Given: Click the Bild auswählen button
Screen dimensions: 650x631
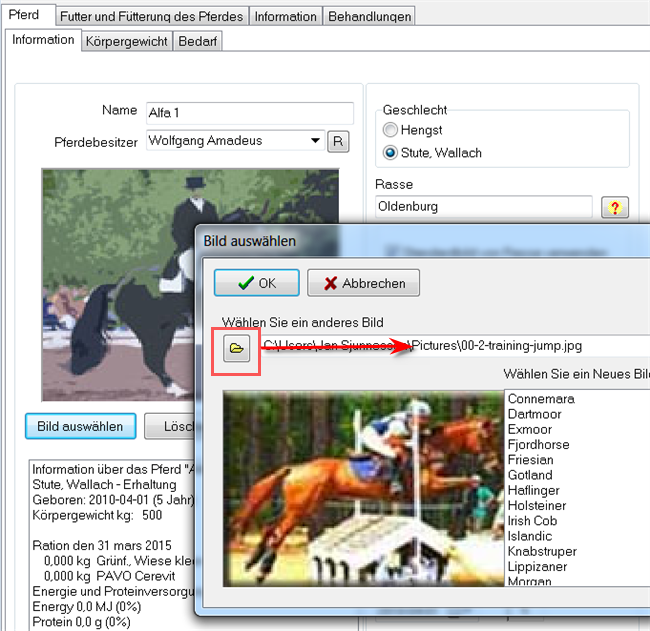Looking at the screenshot, I should 80,426.
